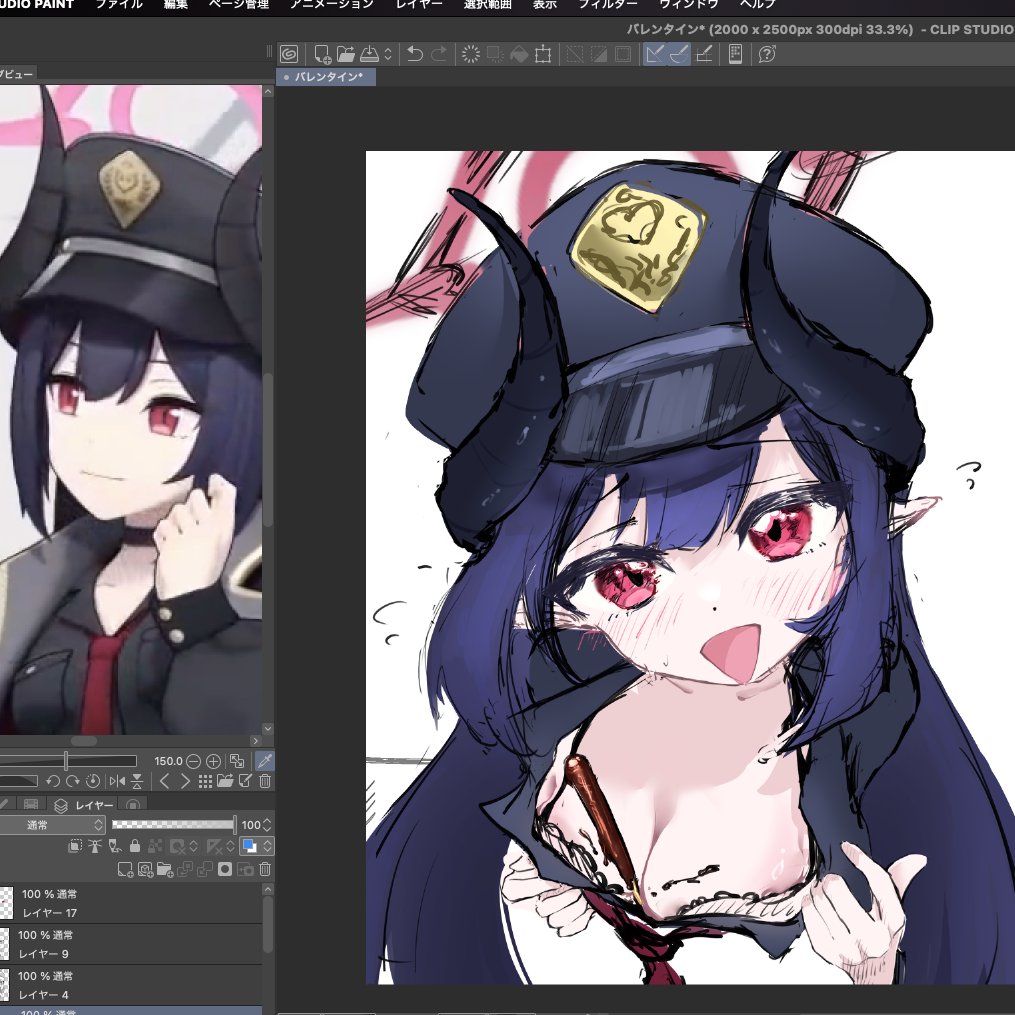This screenshot has width=1015, height=1015.
Task: Open the Clip Studio launcher icon
Action: click(x=289, y=54)
